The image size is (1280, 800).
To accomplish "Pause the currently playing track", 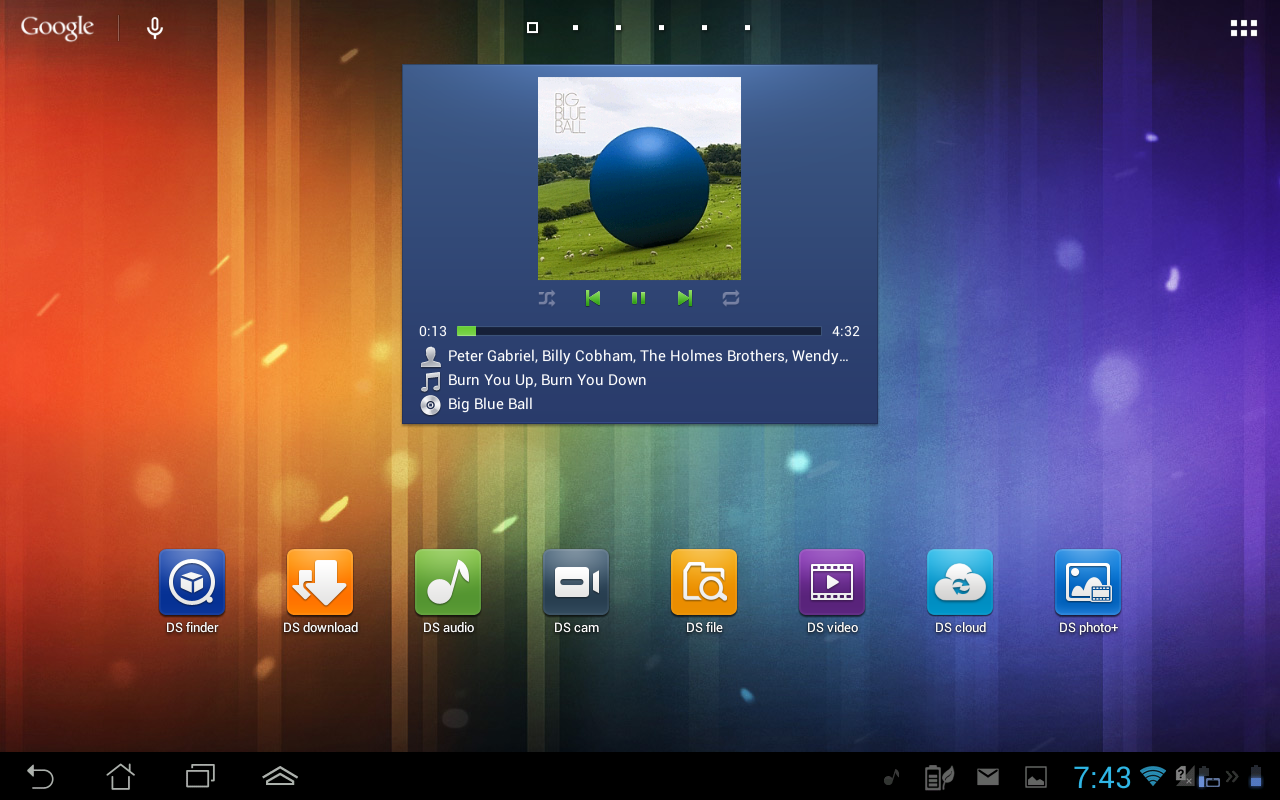I will click(638, 297).
